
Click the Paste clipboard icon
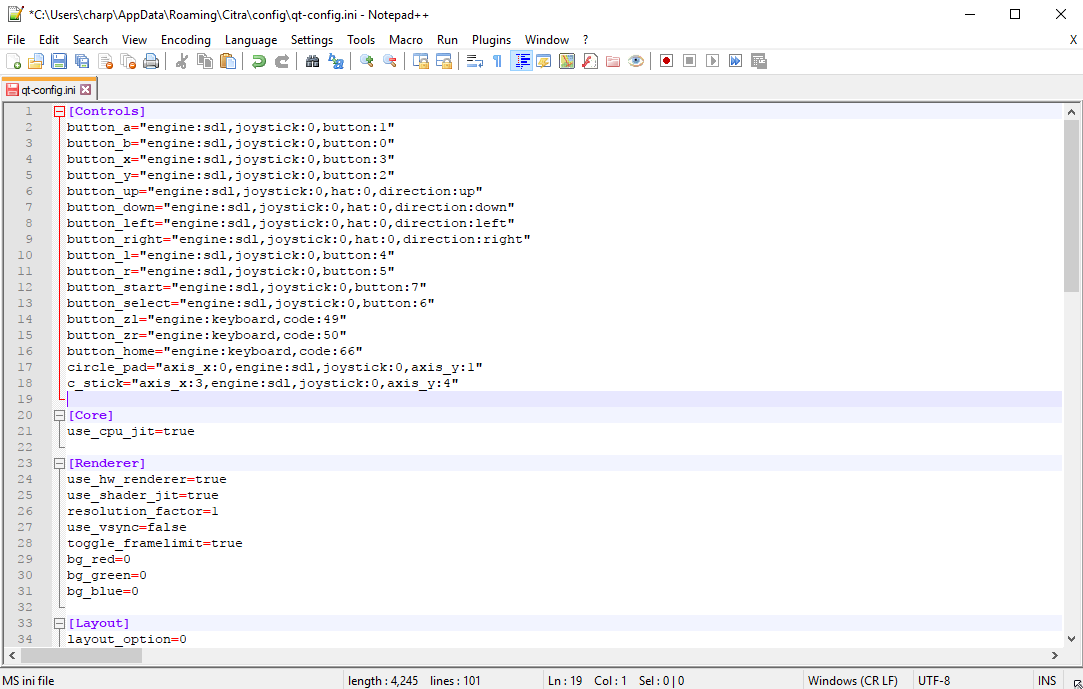(x=228, y=61)
